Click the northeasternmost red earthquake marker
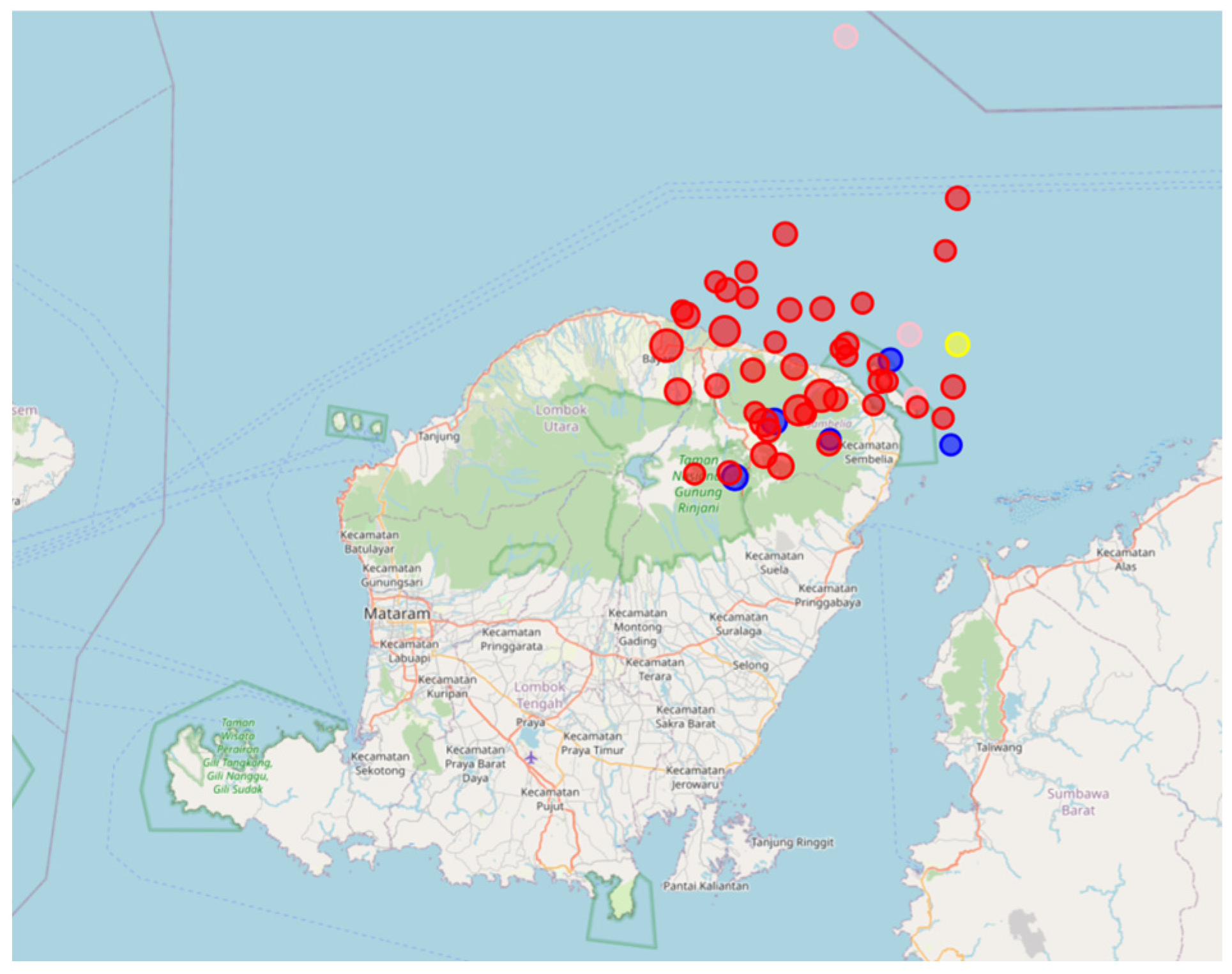Screen dimensions: 1232x974 (957, 199)
